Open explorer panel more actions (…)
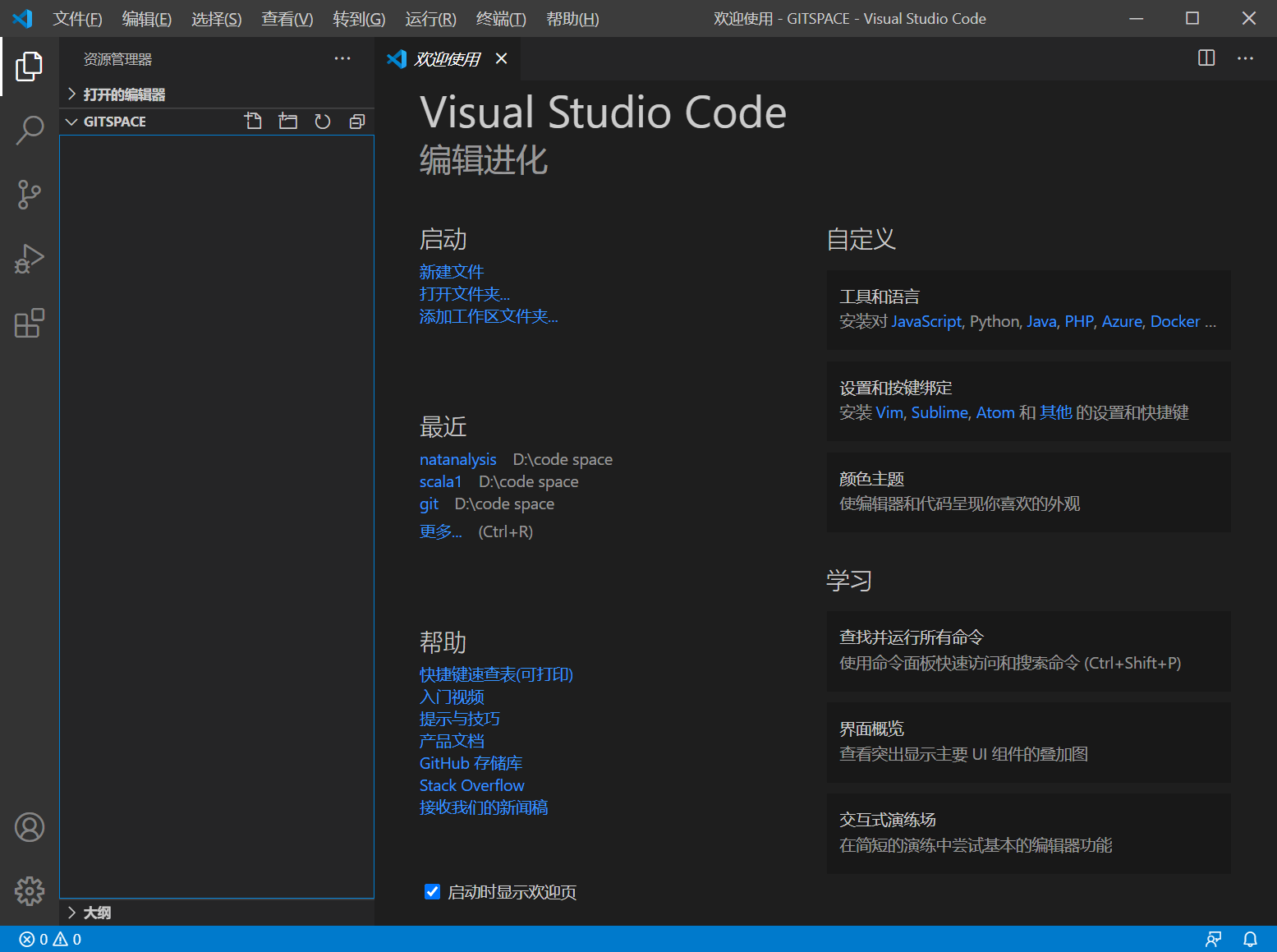This screenshot has height=952, width=1277. (342, 58)
